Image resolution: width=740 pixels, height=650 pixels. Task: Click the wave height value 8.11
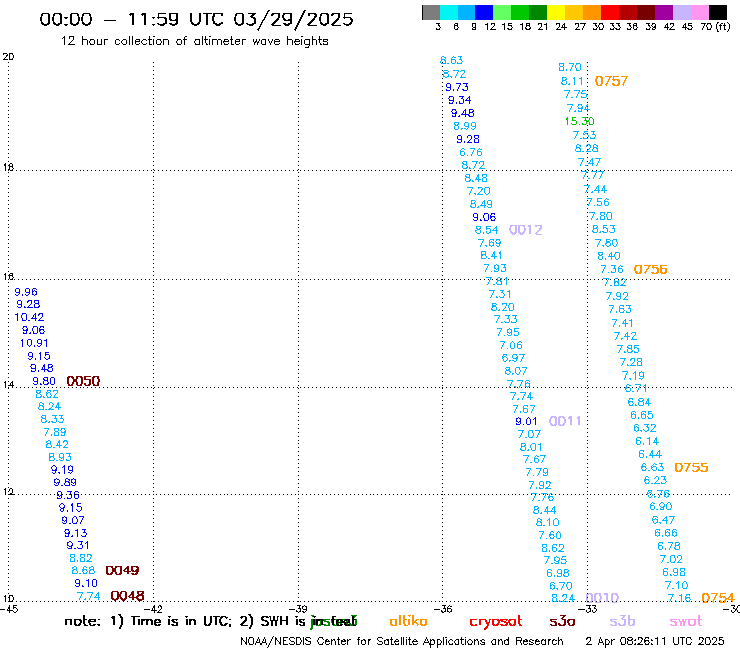[x=572, y=81]
